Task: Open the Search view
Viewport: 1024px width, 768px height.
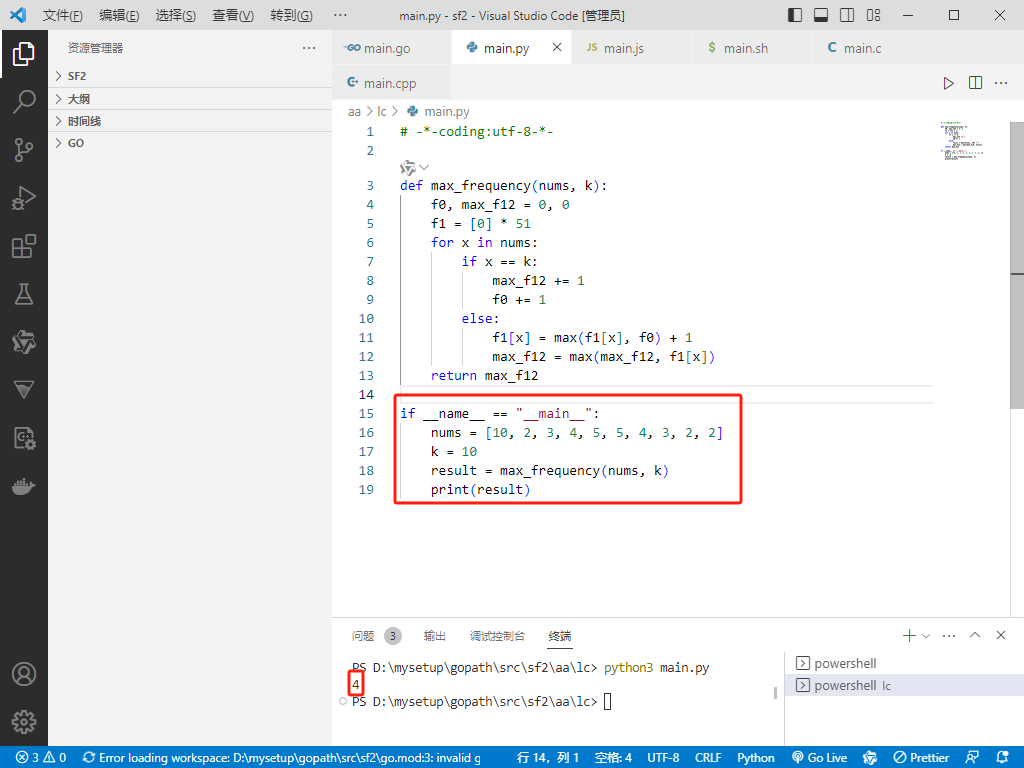Action: click(24, 102)
